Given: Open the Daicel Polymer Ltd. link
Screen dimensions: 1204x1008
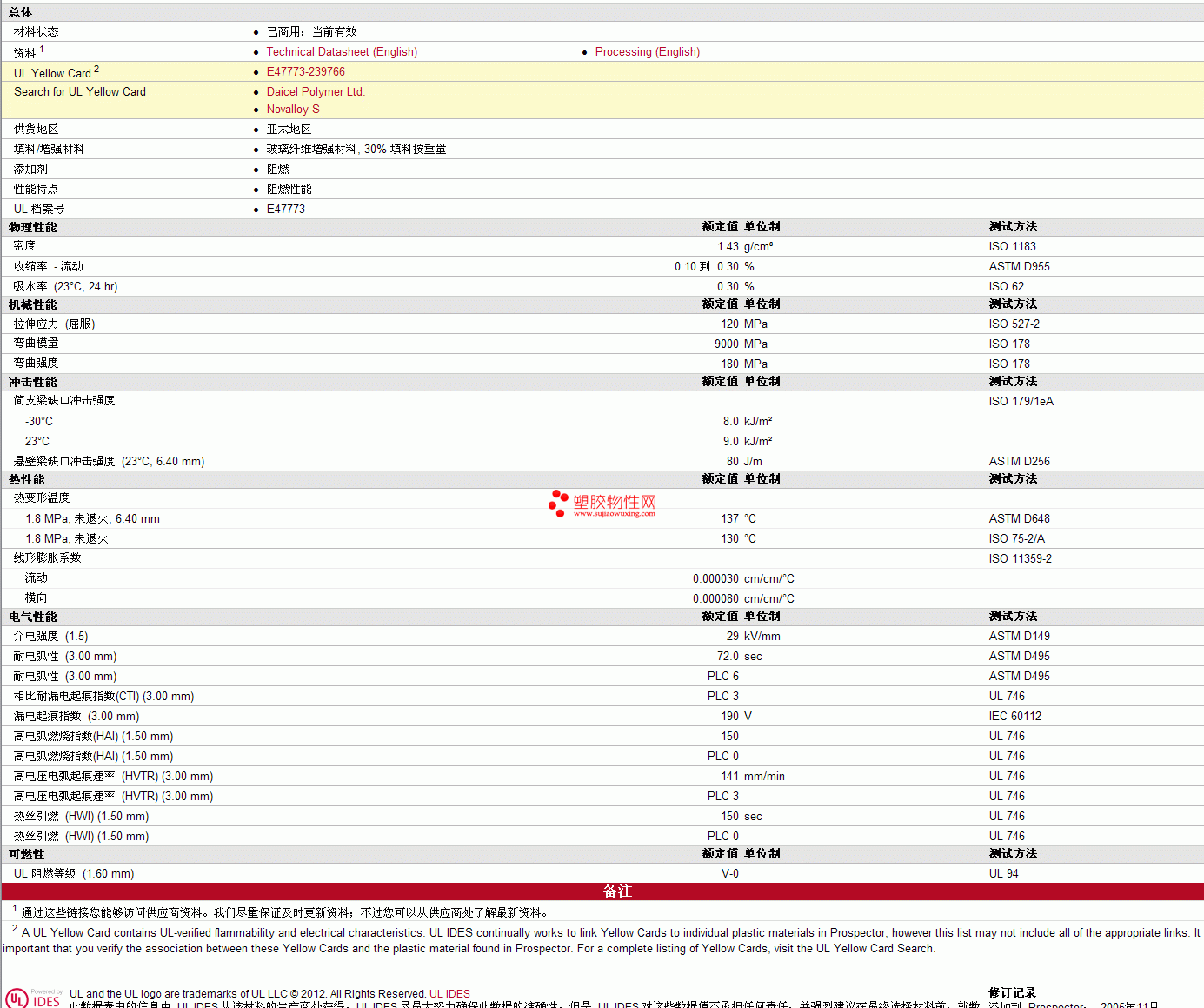Looking at the screenshot, I should click(x=315, y=92).
